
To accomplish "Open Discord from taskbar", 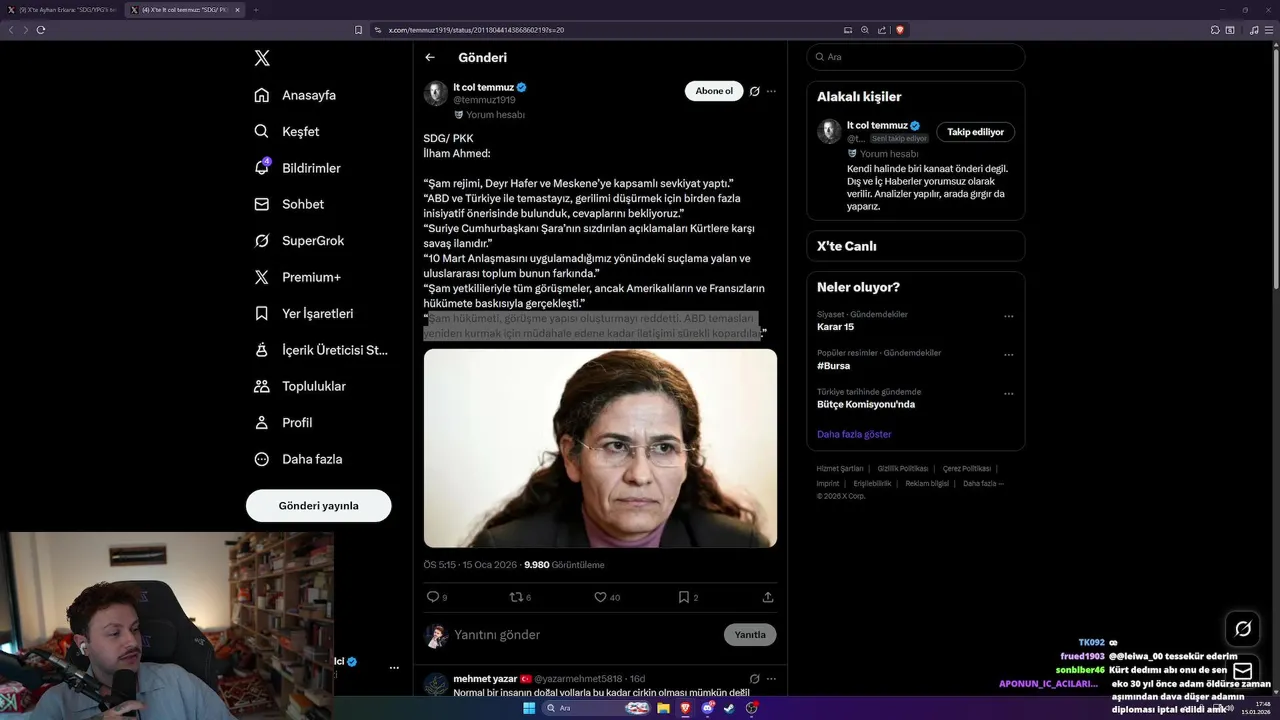I will tap(708, 708).
